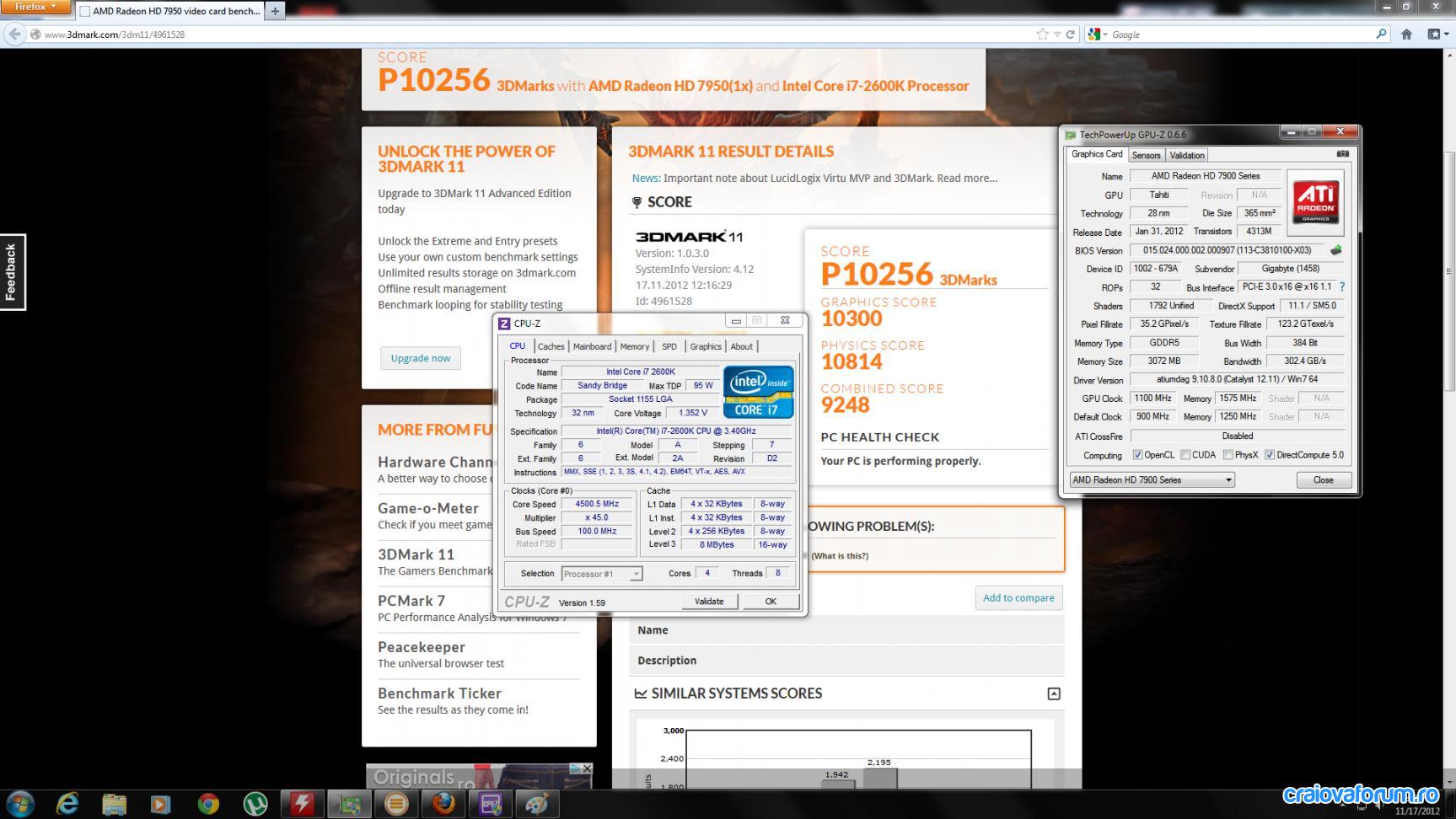Open the 3DMark 11 sidebar link
The image size is (1456, 819).
416,554
